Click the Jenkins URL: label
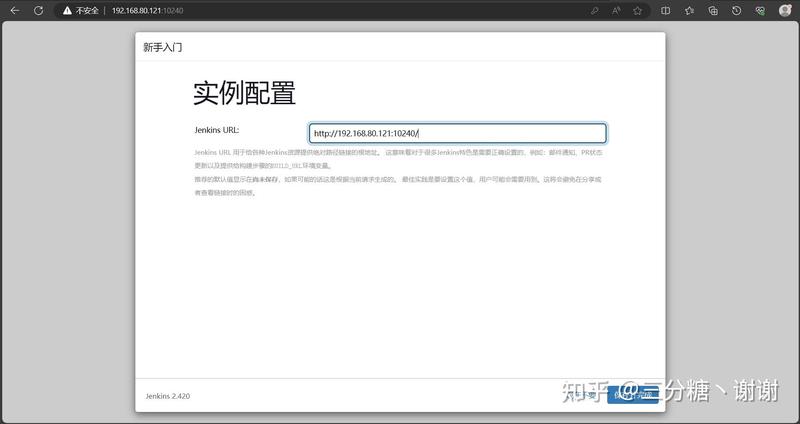800x424 pixels. click(x=217, y=130)
